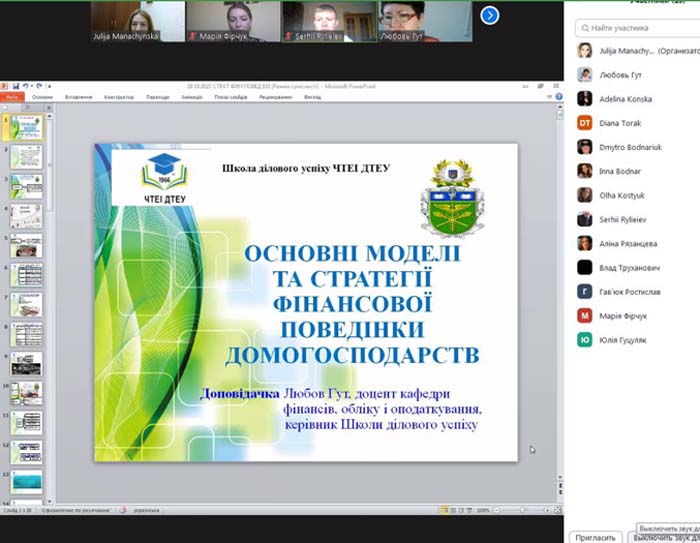Viewport: 700px width, 543px height.
Task: Zoom out with the minus button
Action: 496,510
